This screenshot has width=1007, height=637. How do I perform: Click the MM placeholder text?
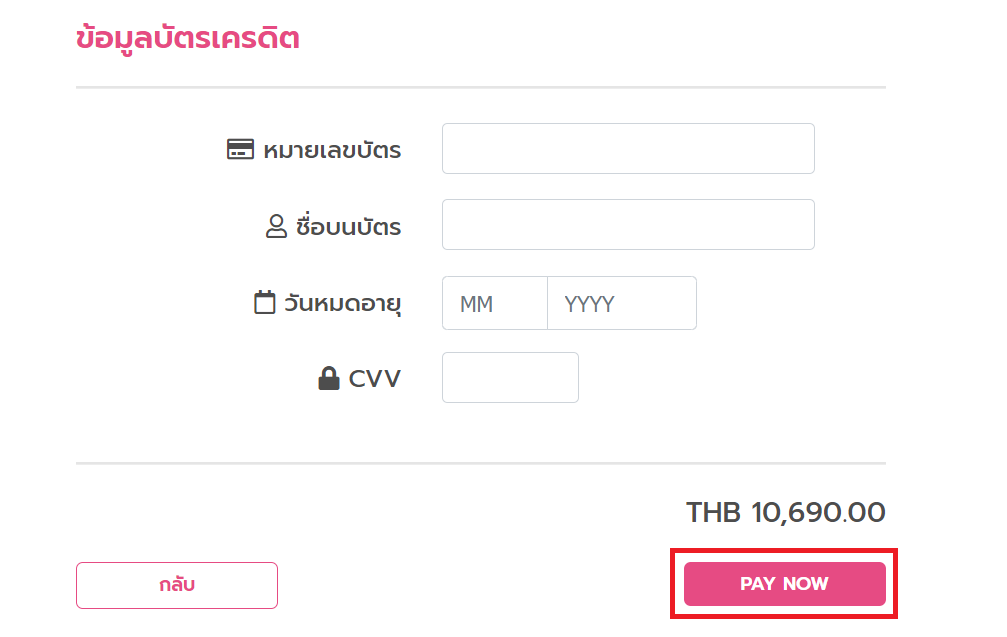[477, 304]
